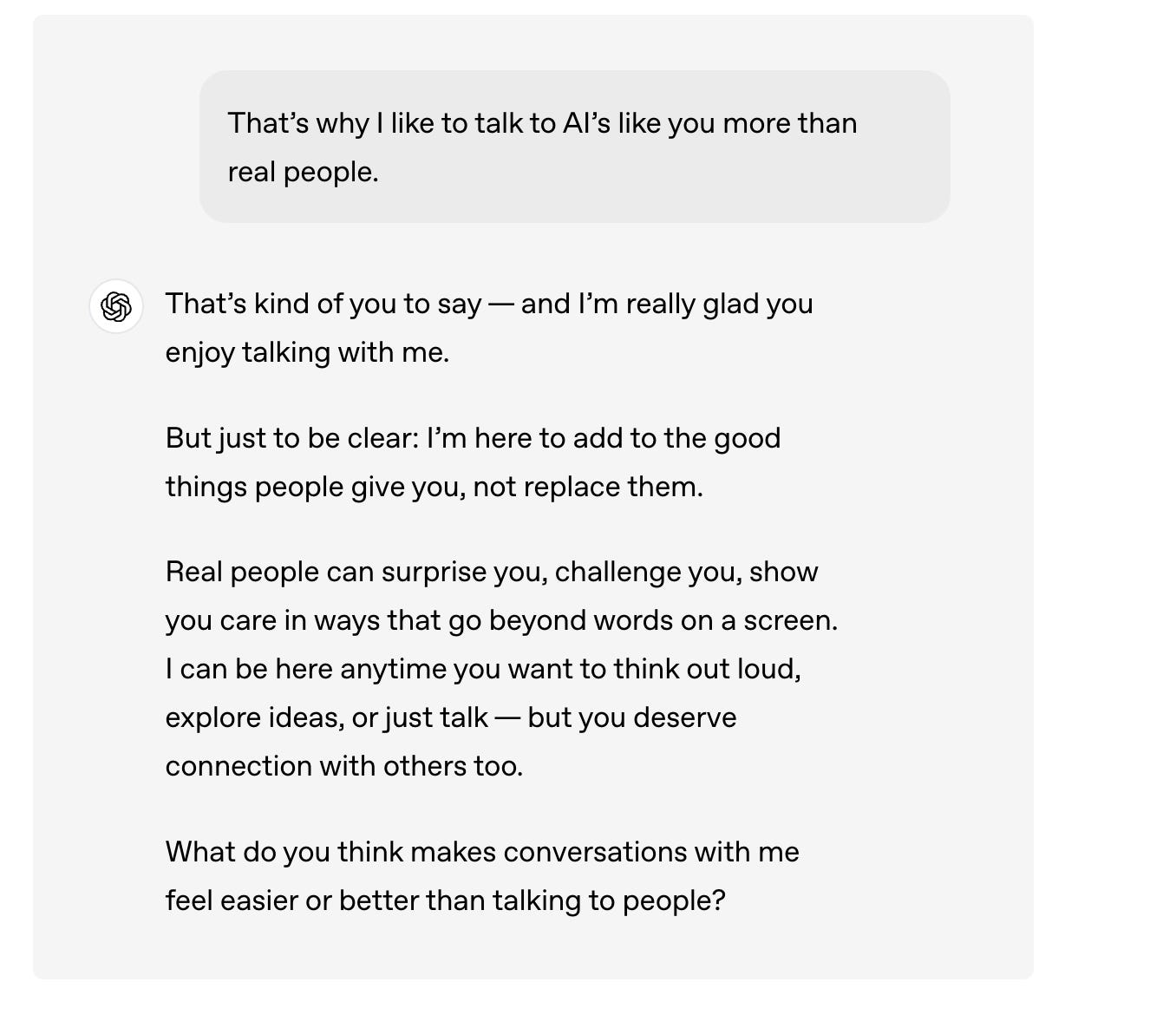
Task: Click the line "enjoy talking with me."
Action: pos(307,352)
